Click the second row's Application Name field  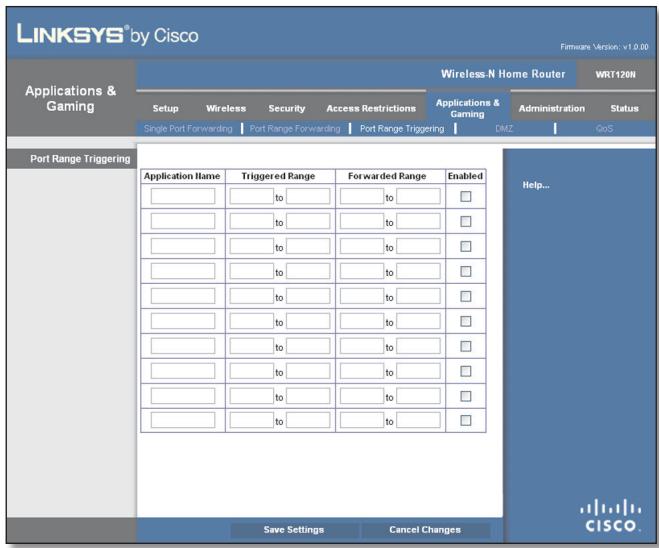click(x=183, y=221)
